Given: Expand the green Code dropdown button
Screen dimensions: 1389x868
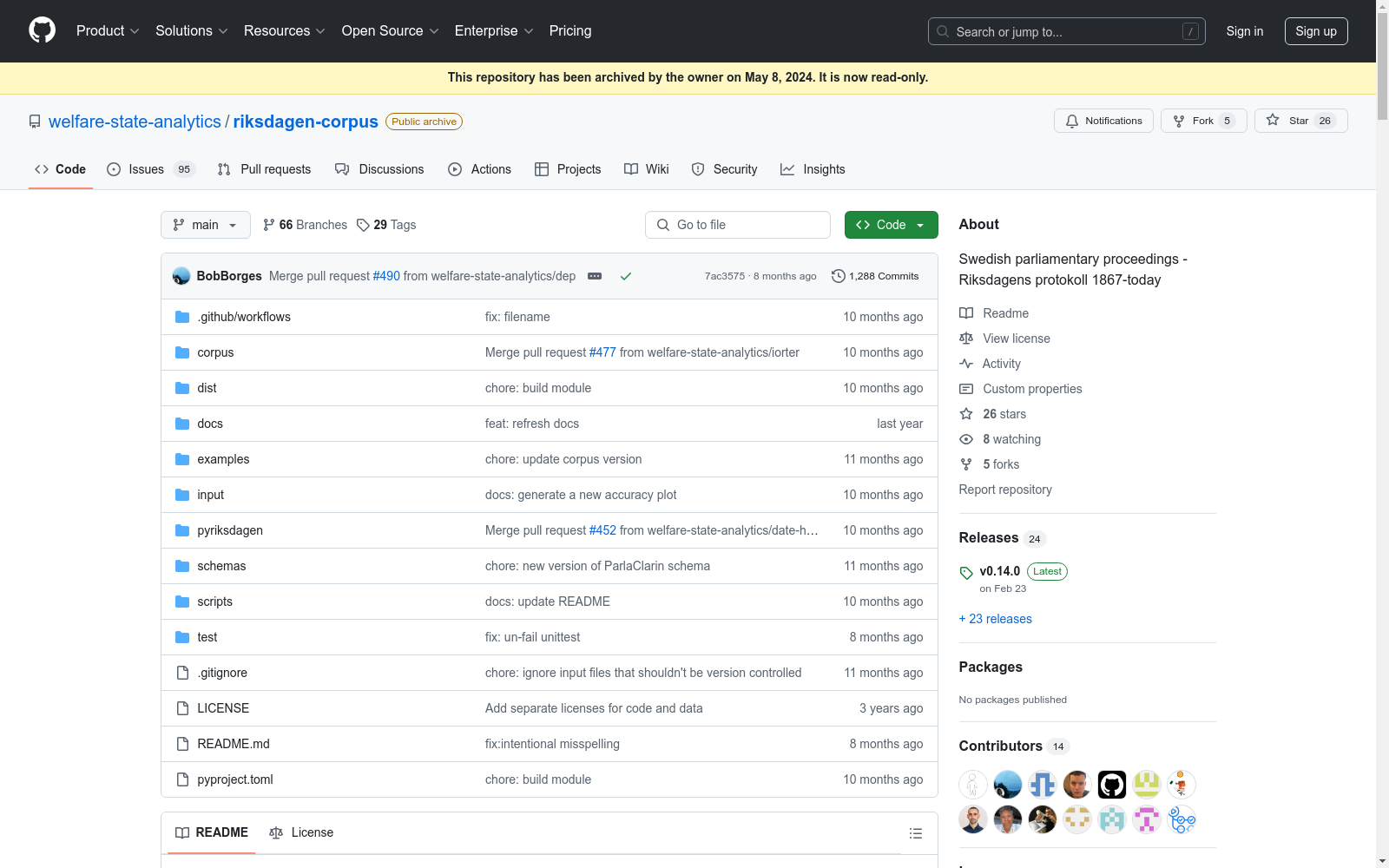Looking at the screenshot, I should pyautogui.click(x=891, y=225).
